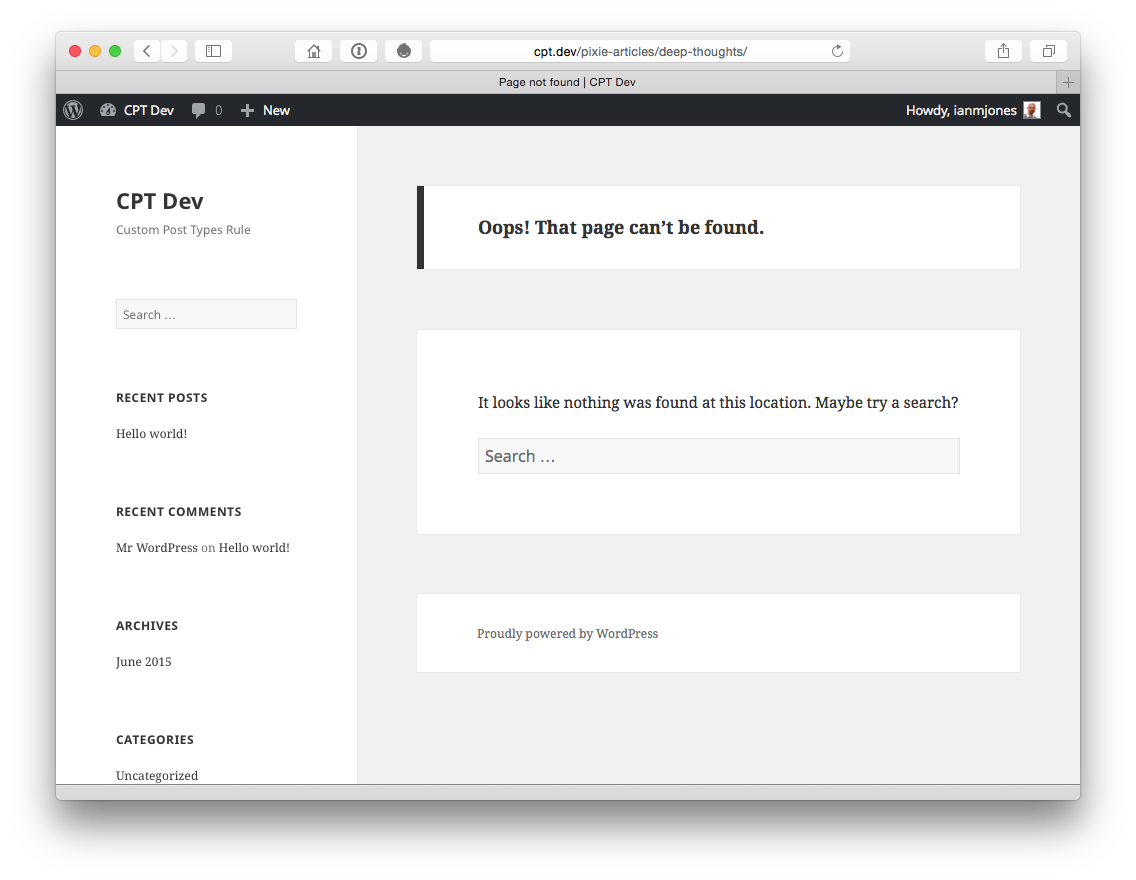Screen dimensions: 1136x880
Task: Open the WordPress logo admin menu
Action: tap(73, 110)
